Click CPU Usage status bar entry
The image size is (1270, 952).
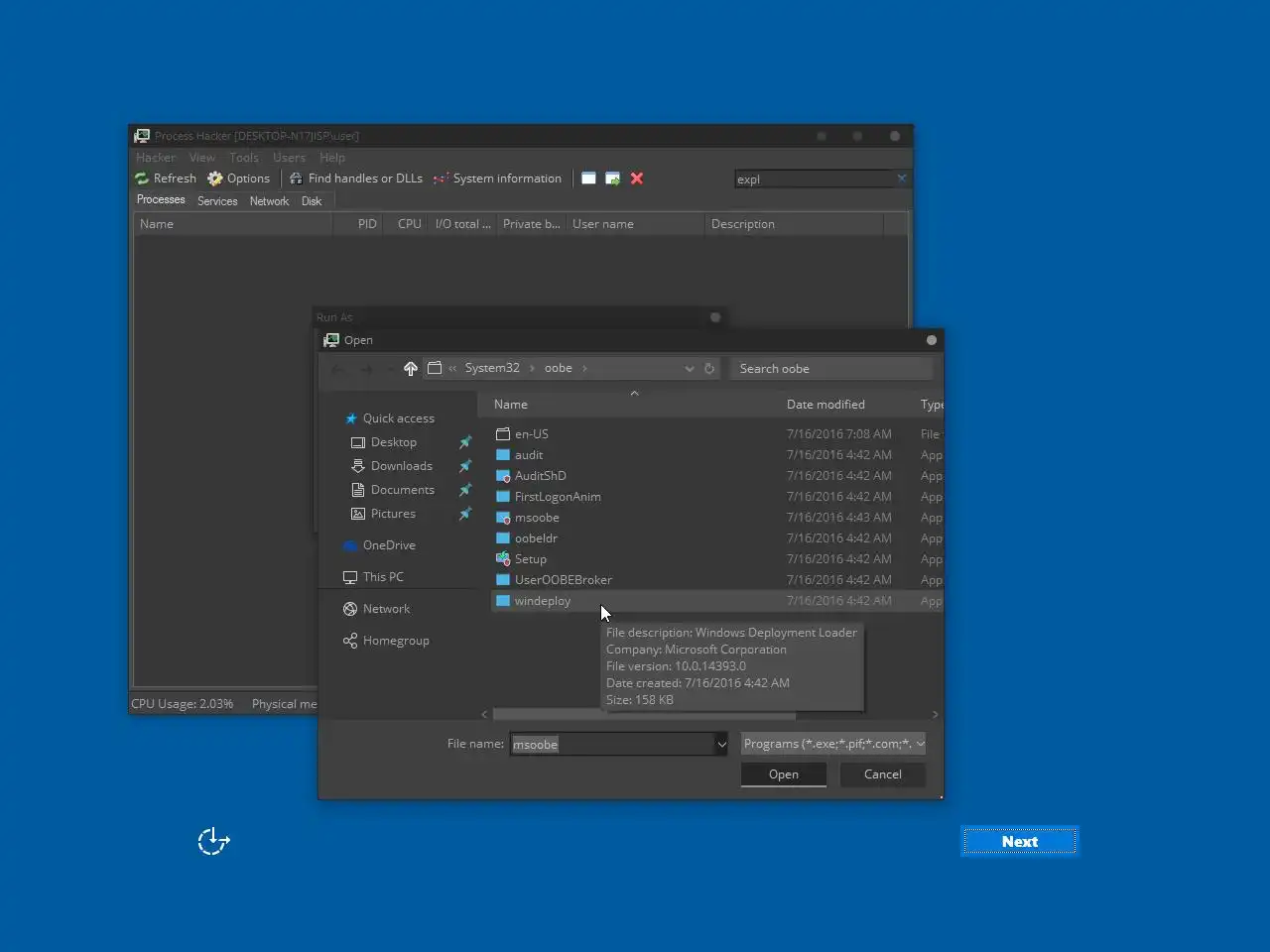pyautogui.click(x=183, y=704)
